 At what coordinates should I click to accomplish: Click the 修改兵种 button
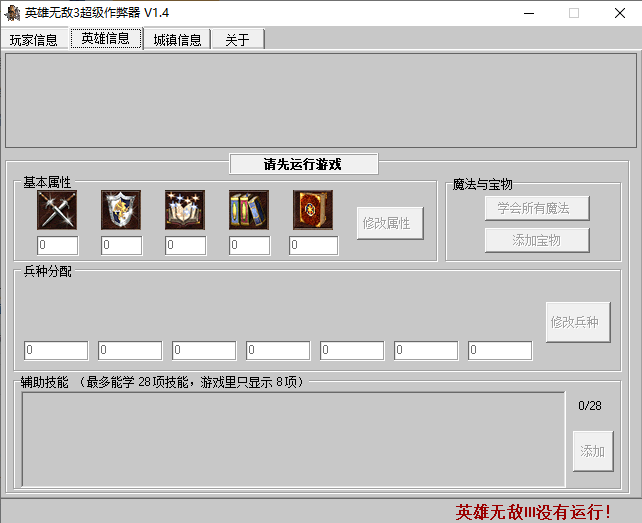click(x=578, y=322)
